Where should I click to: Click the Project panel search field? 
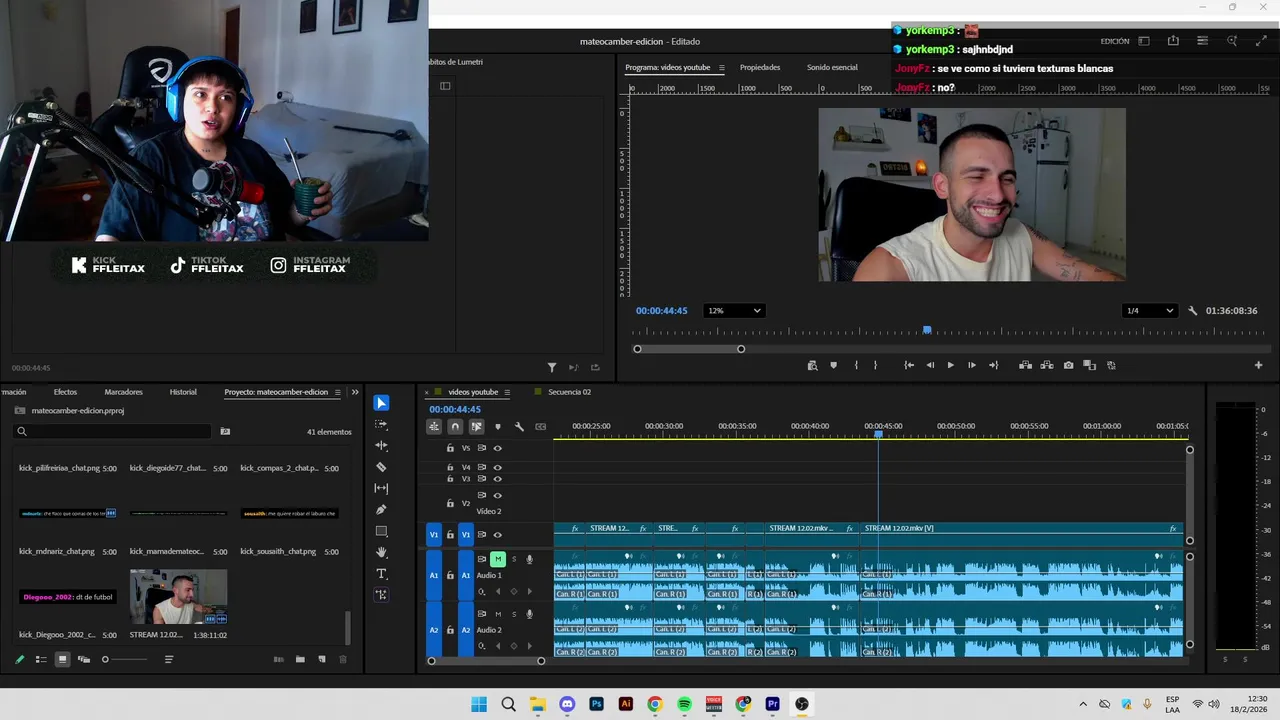[x=113, y=431]
